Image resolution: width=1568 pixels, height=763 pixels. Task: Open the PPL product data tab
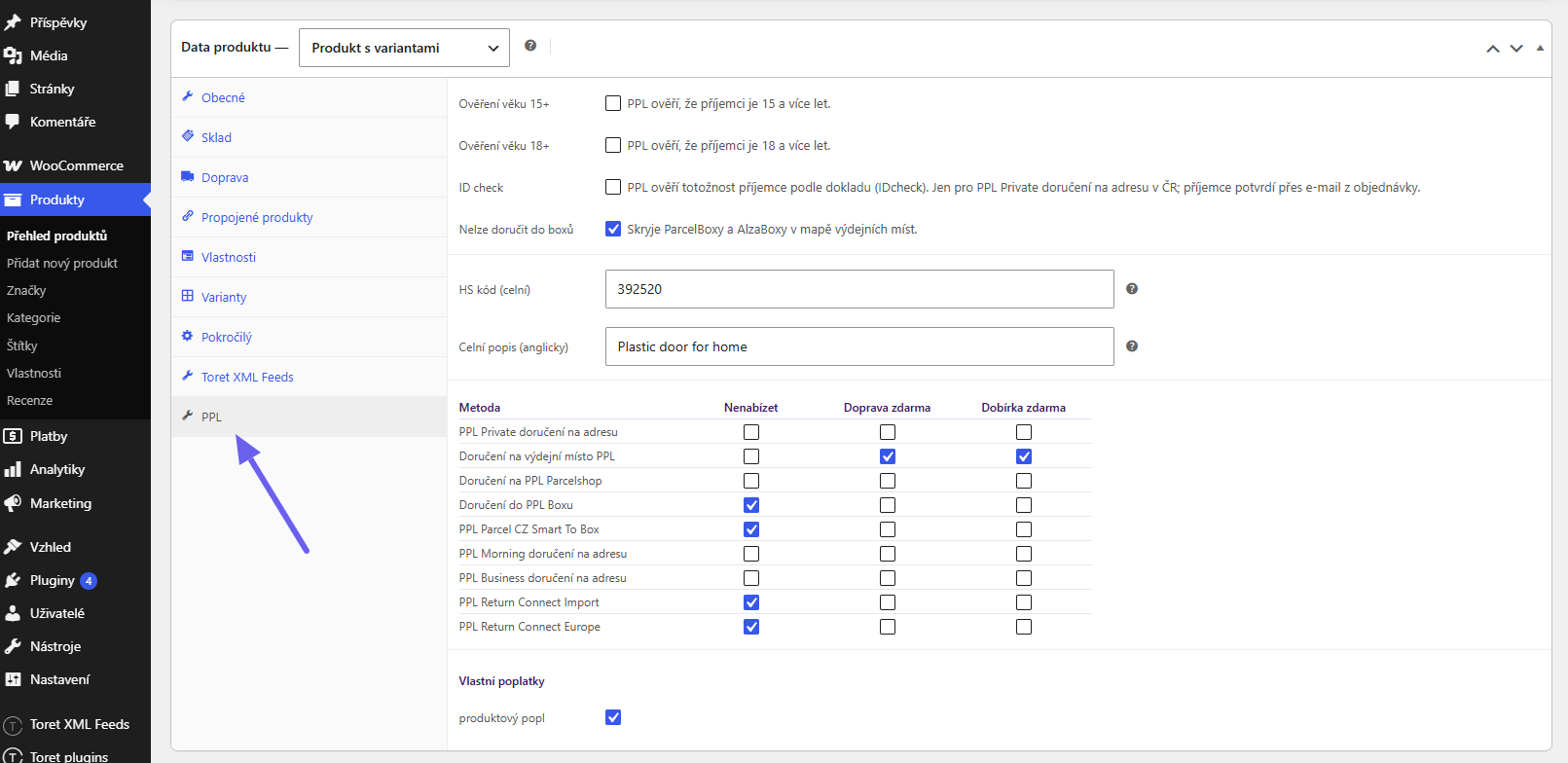(309, 417)
